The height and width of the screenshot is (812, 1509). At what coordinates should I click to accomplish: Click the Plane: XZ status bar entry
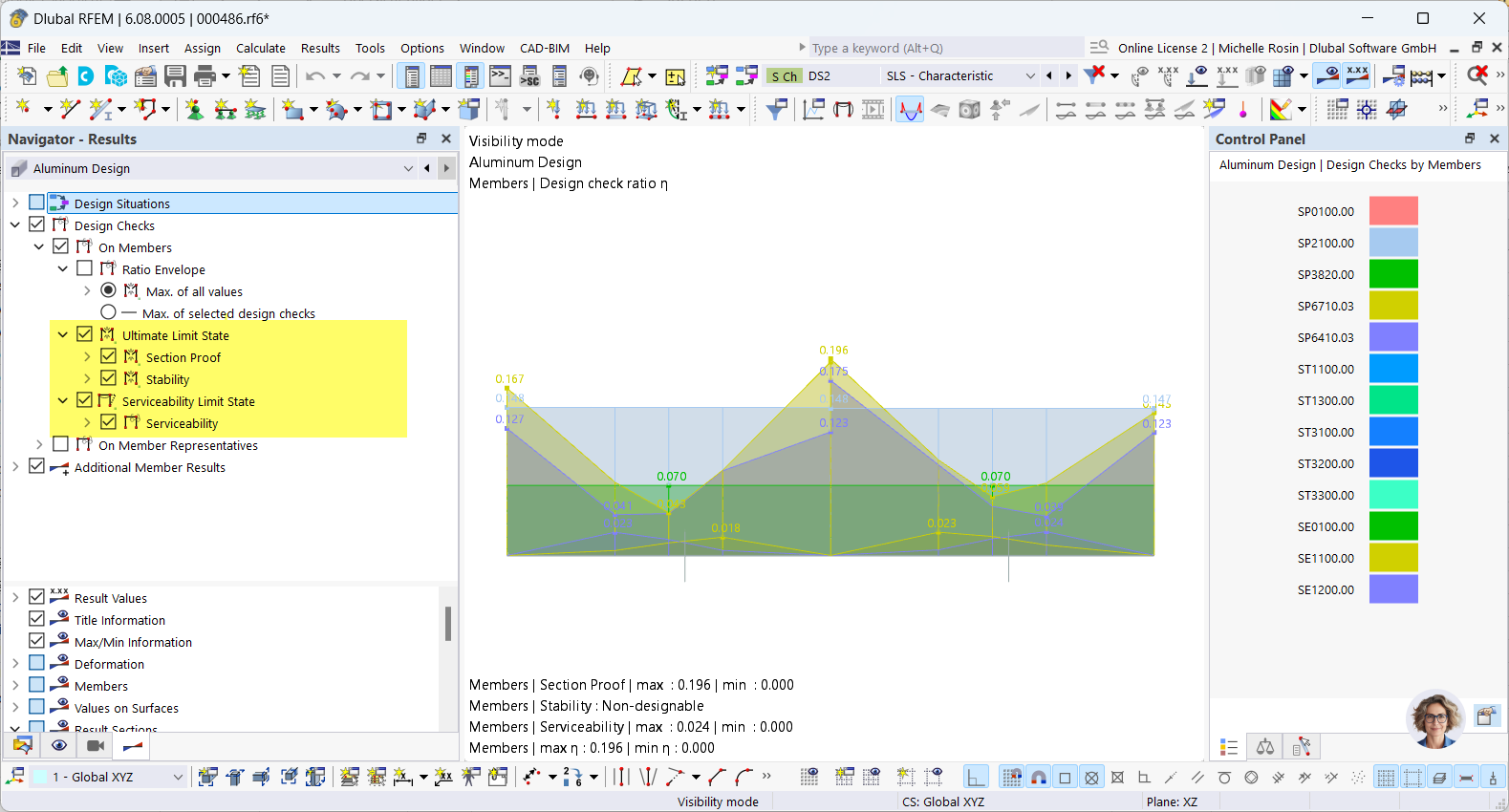coord(1172,801)
